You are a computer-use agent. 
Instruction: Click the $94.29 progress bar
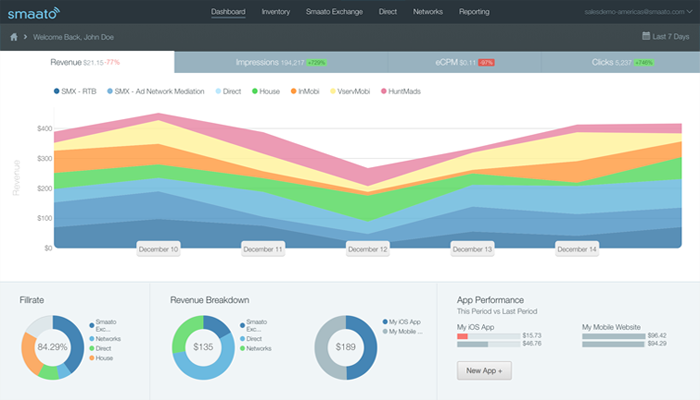613,344
